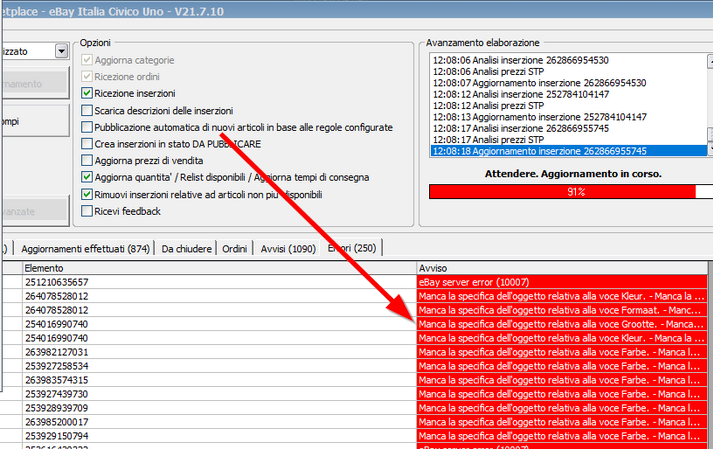Select log entry 12:08:17 Analisi inserzione 262866955745
This screenshot has height=449, width=713.
tap(568, 128)
